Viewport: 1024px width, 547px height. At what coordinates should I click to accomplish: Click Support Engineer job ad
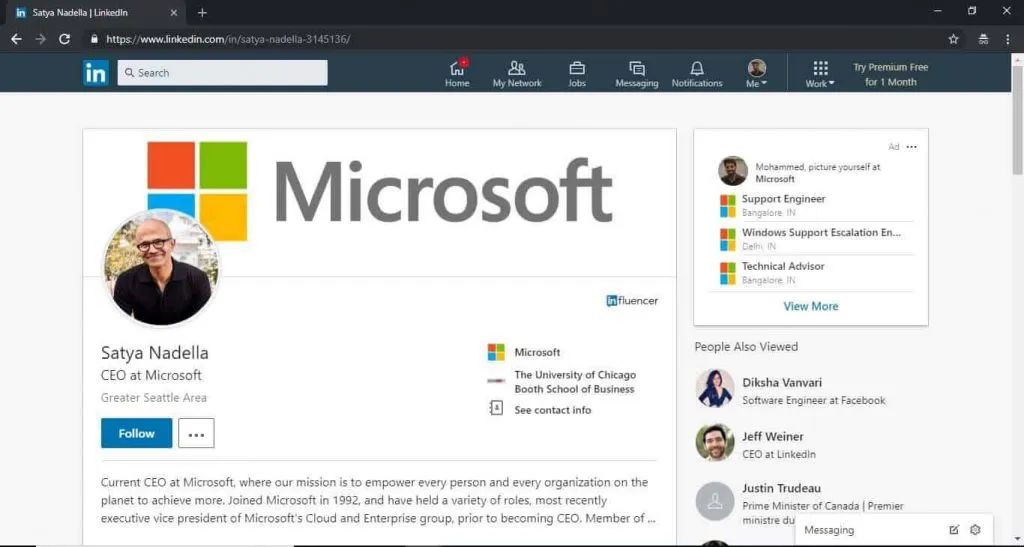784,199
